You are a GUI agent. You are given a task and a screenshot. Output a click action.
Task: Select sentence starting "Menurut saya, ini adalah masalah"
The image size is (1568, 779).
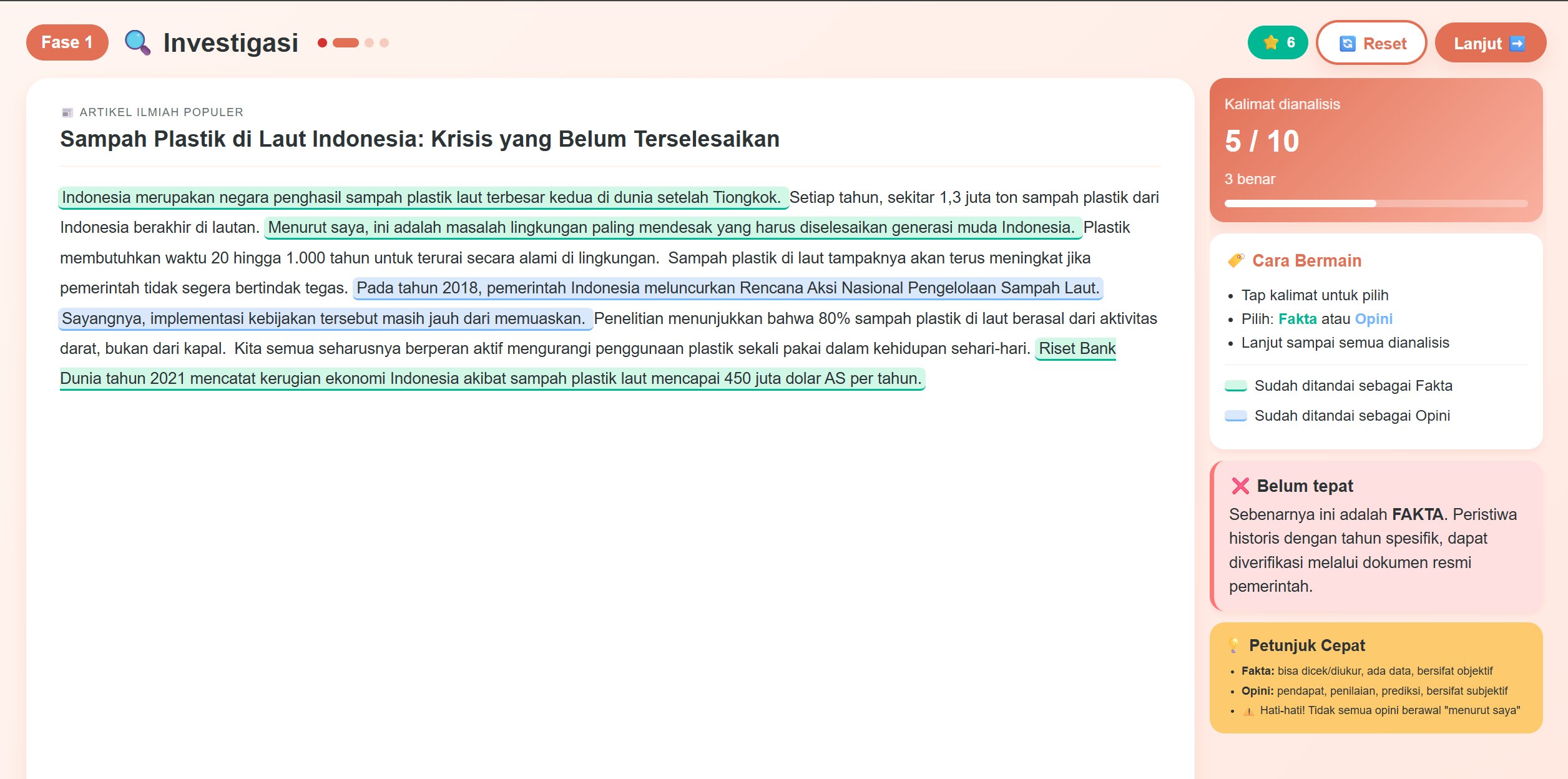coord(672,228)
